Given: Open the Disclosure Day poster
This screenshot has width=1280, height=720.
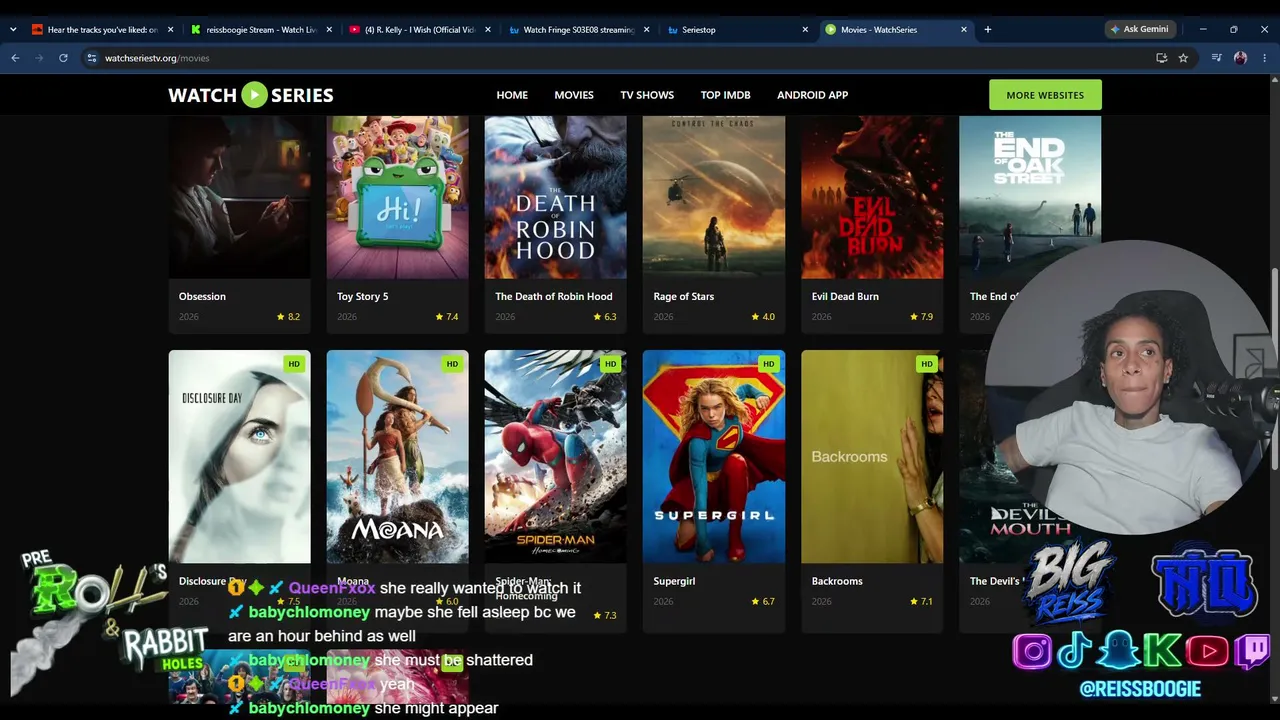Looking at the screenshot, I should [x=240, y=456].
